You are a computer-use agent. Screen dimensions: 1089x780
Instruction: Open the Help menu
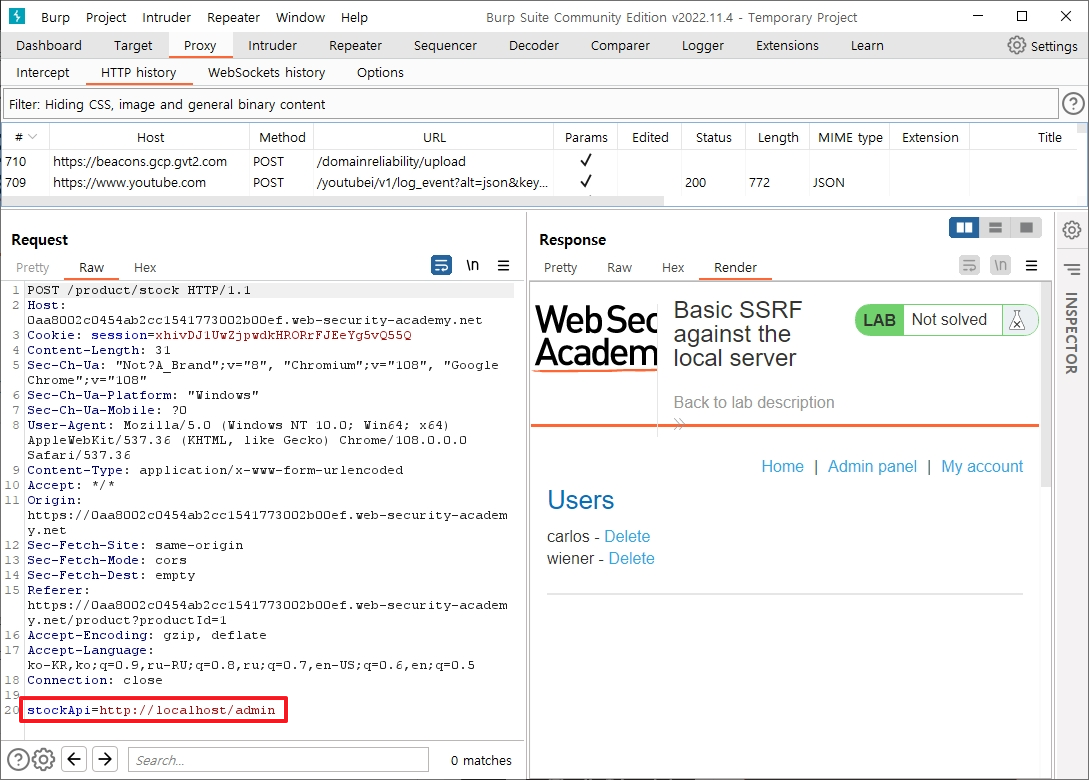354,17
